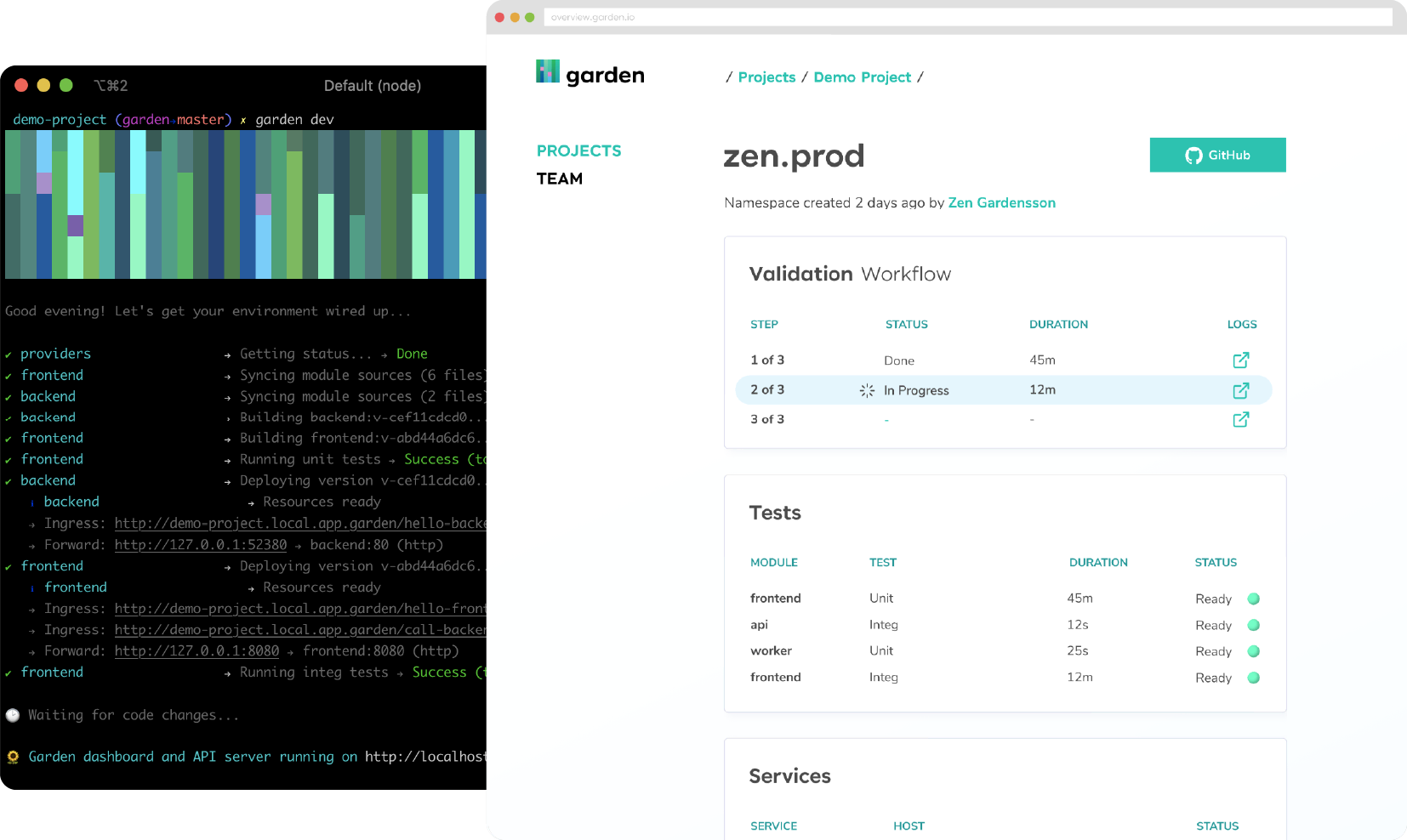Image resolution: width=1407 pixels, height=840 pixels.
Task: Click the TEST column header
Action: (x=883, y=562)
